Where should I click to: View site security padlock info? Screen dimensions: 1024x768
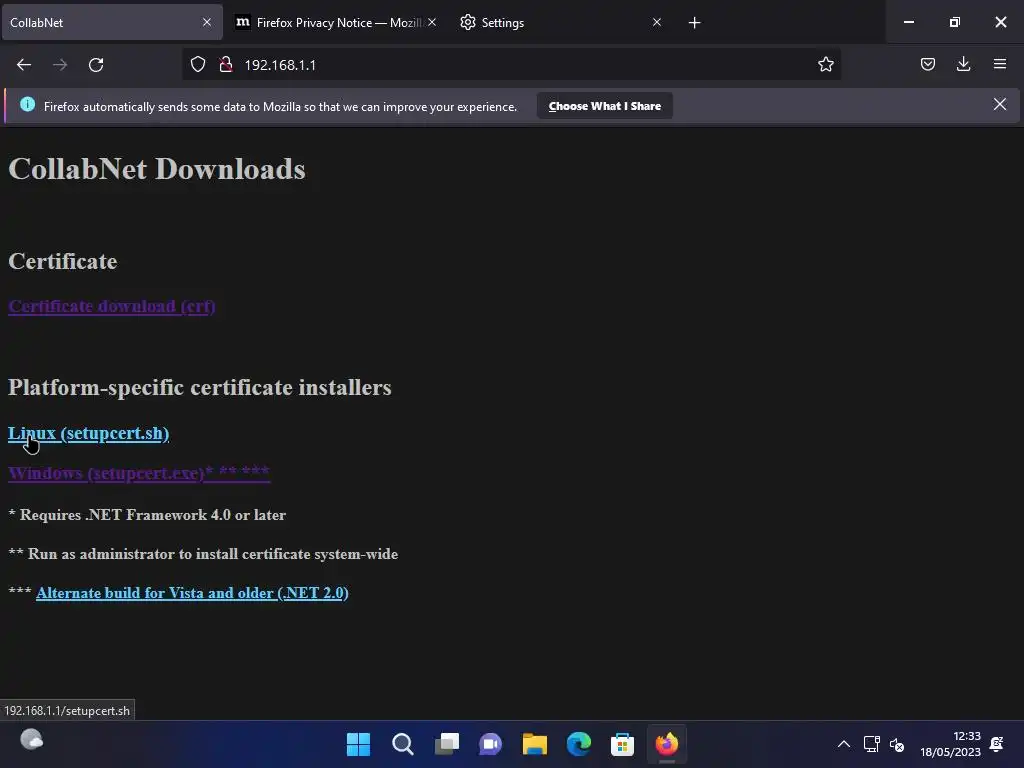[226, 65]
